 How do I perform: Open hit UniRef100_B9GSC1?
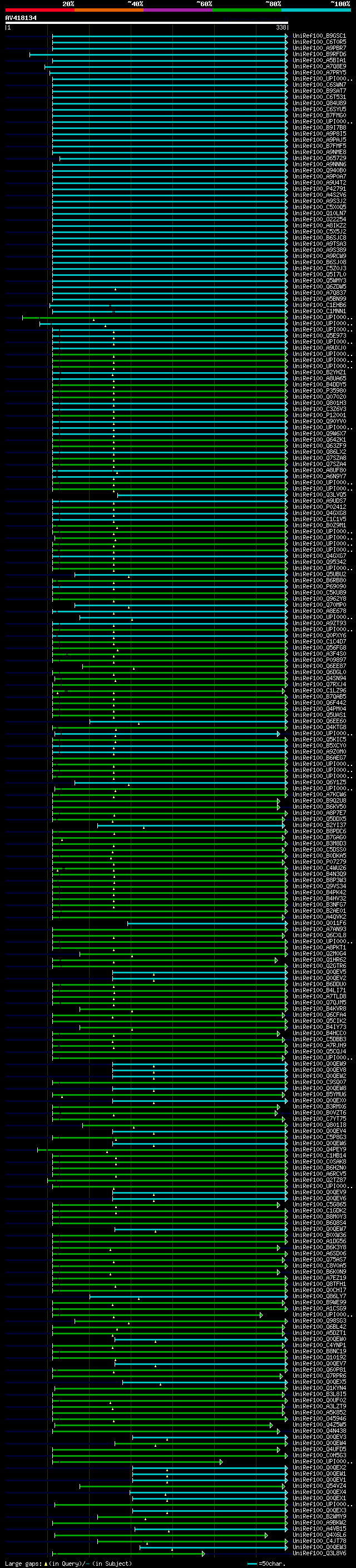319,36
